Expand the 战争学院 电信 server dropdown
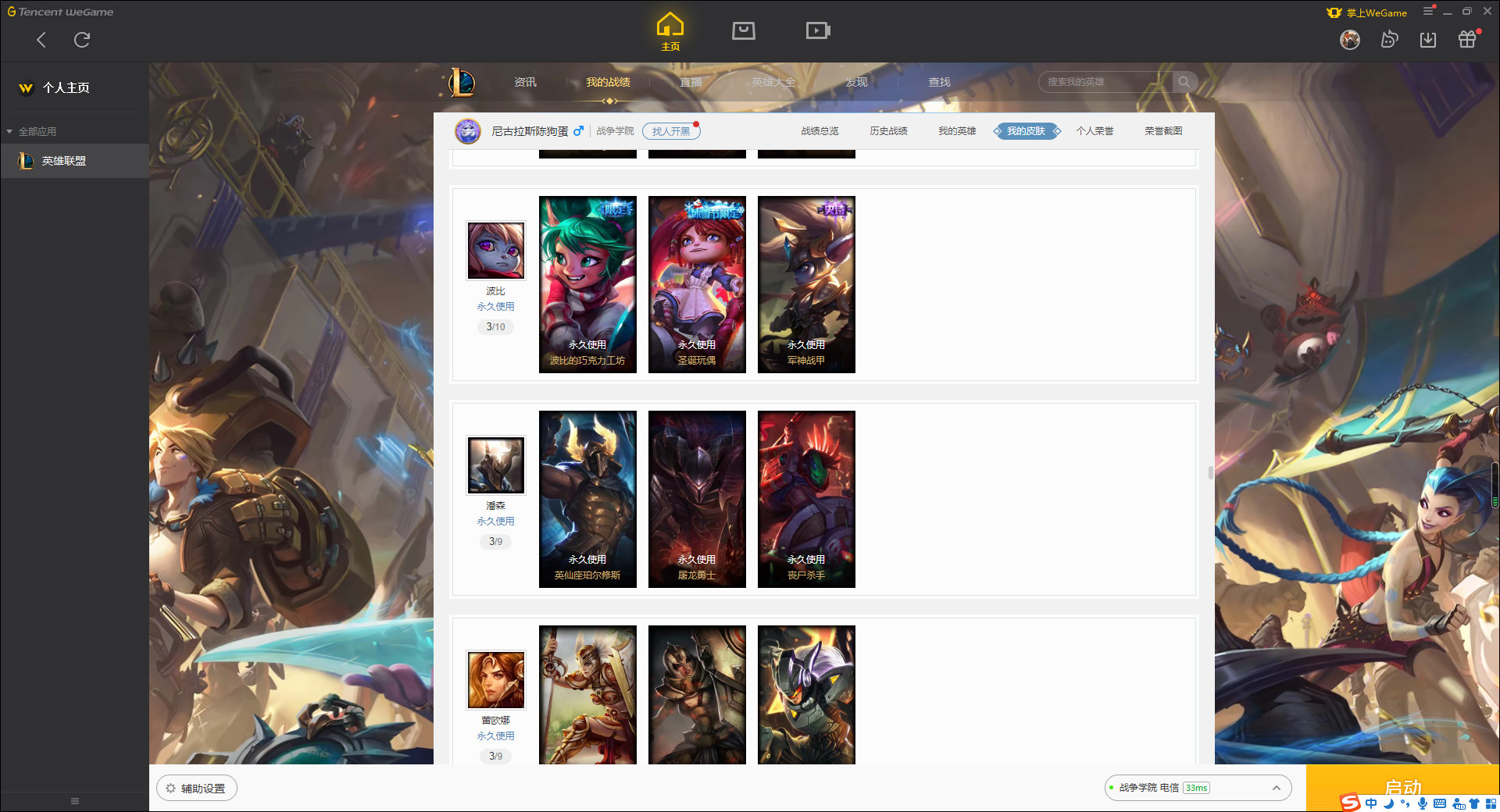Screen dimensions: 1500x812 click(x=1198, y=788)
